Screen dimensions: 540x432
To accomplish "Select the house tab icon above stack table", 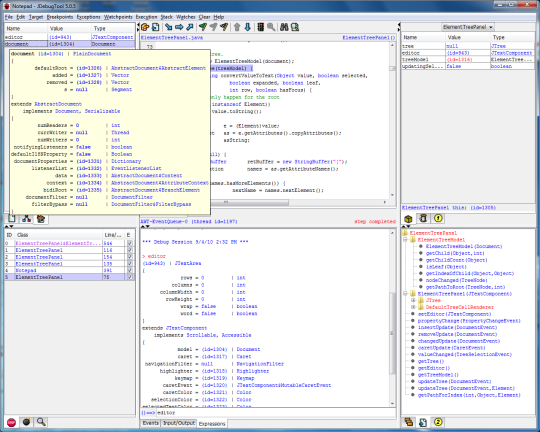I will 41,219.
